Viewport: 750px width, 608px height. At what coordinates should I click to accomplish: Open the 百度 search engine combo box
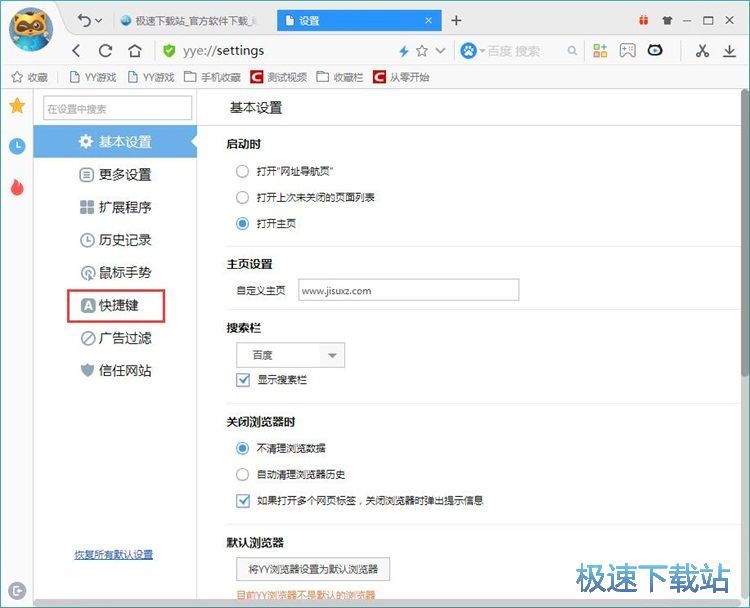click(x=290, y=355)
